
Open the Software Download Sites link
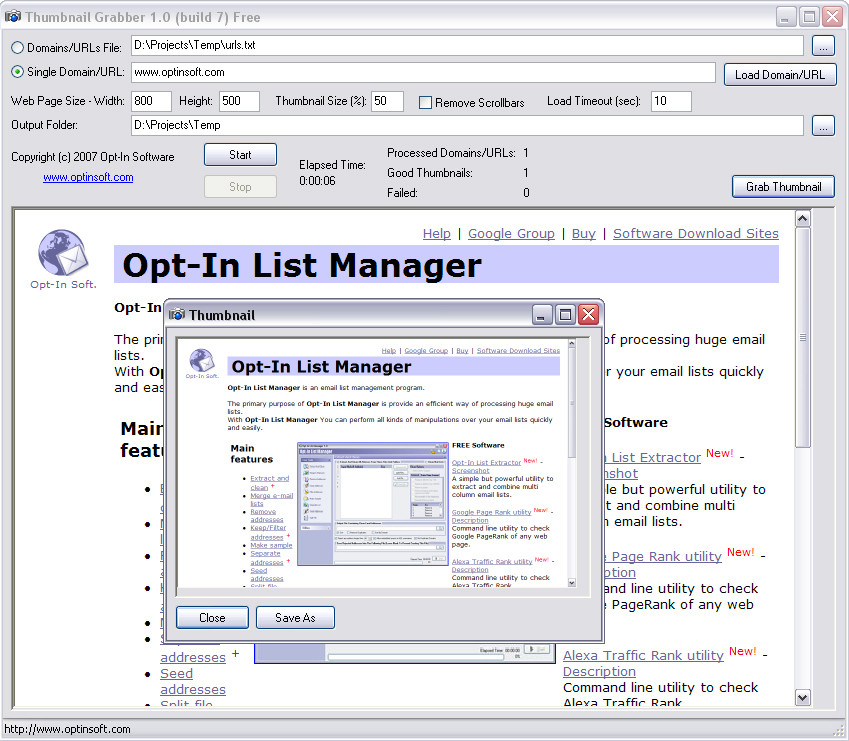[696, 233]
